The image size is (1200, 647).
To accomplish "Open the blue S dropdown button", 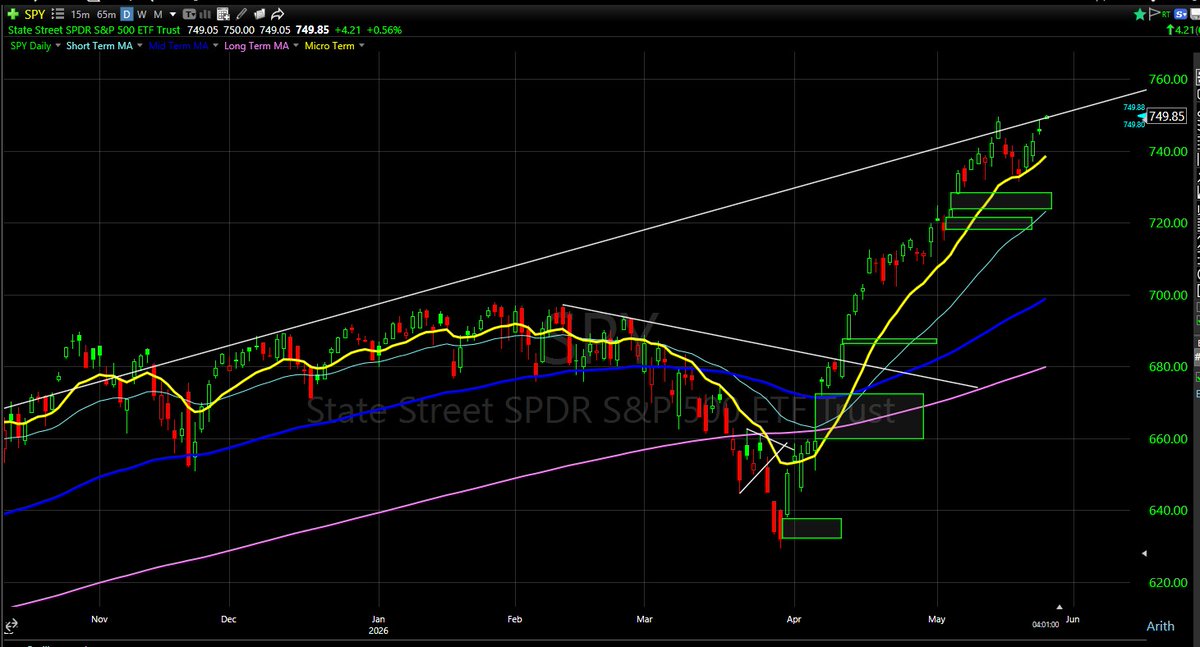I will [x=1180, y=14].
